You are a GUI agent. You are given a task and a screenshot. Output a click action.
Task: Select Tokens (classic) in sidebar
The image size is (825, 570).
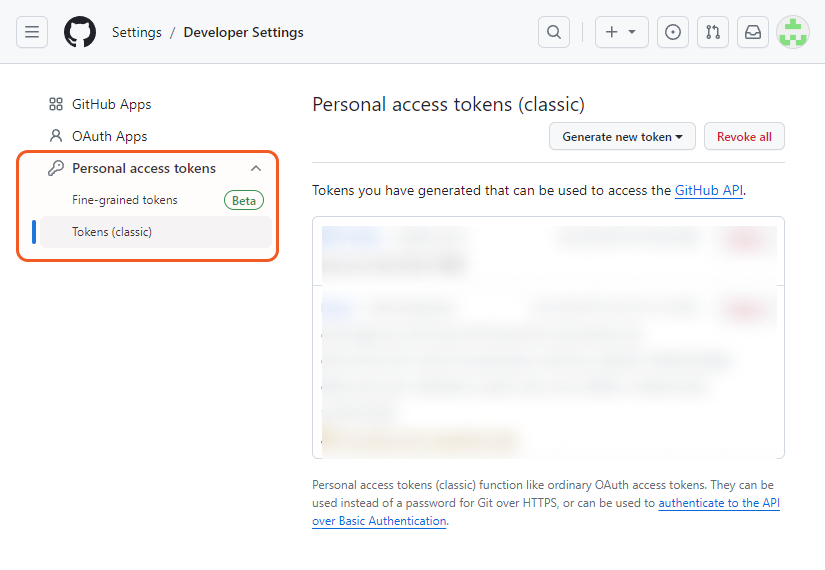pos(112,232)
